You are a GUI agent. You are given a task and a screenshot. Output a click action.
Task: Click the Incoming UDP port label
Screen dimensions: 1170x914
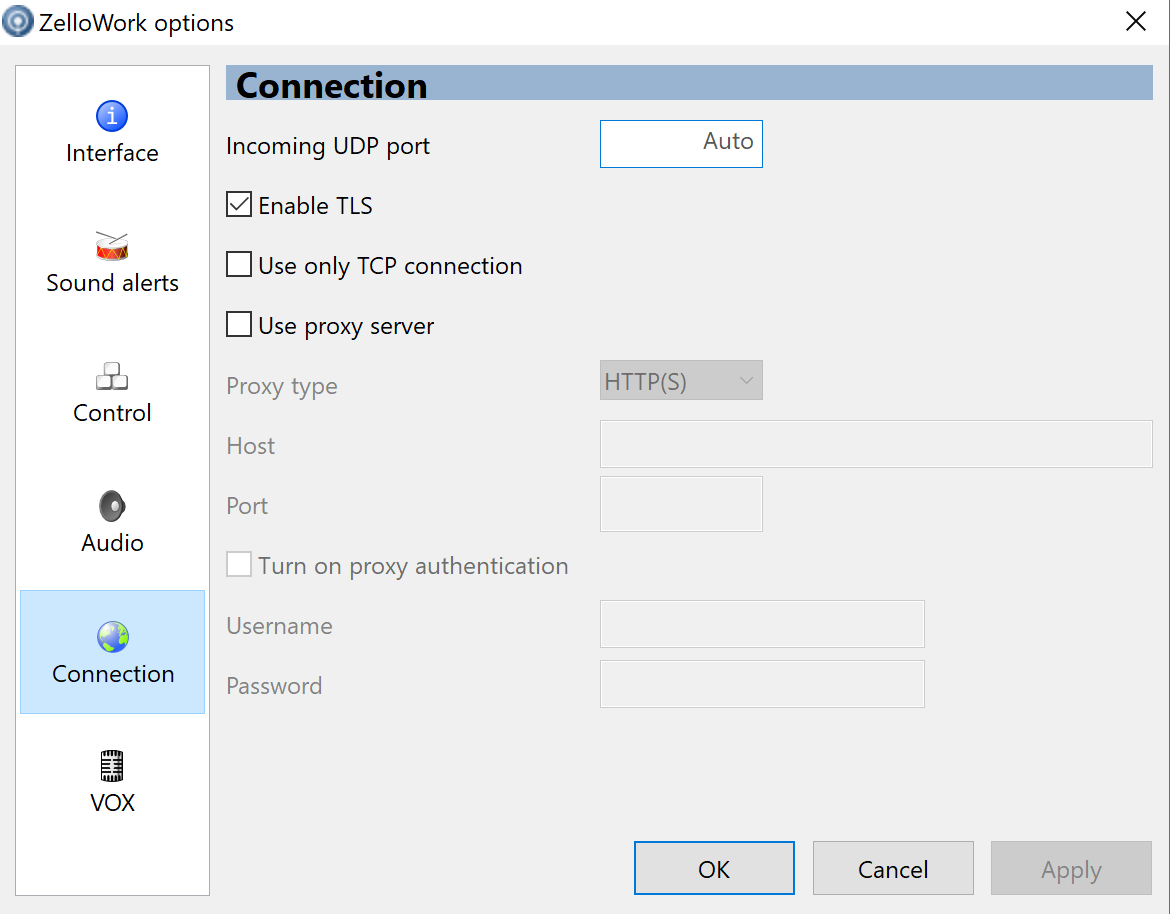[x=328, y=146]
